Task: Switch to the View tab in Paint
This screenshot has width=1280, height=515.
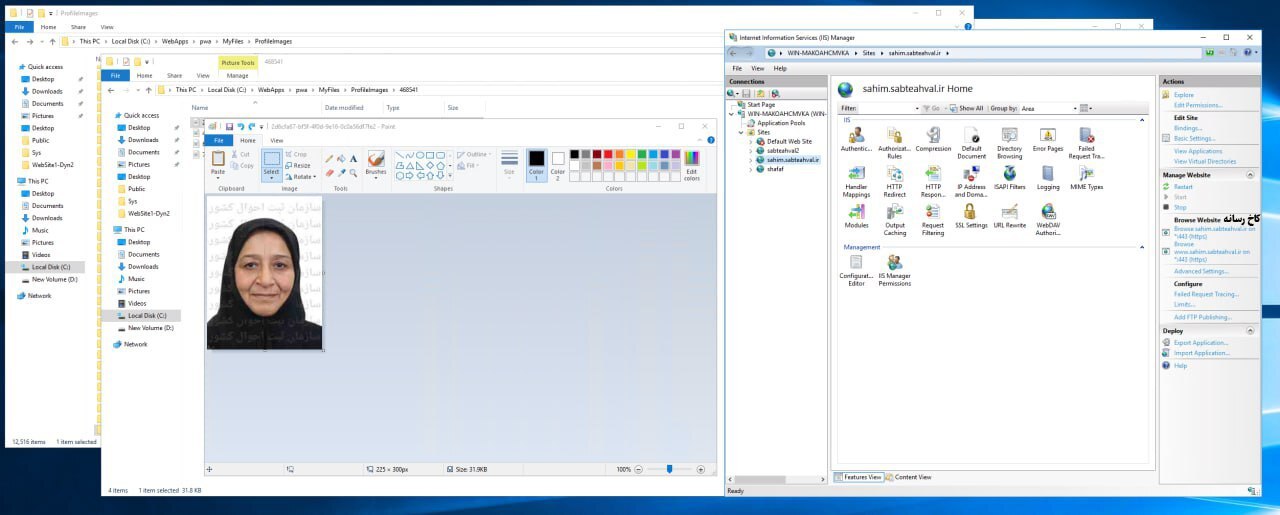Action: [277, 140]
